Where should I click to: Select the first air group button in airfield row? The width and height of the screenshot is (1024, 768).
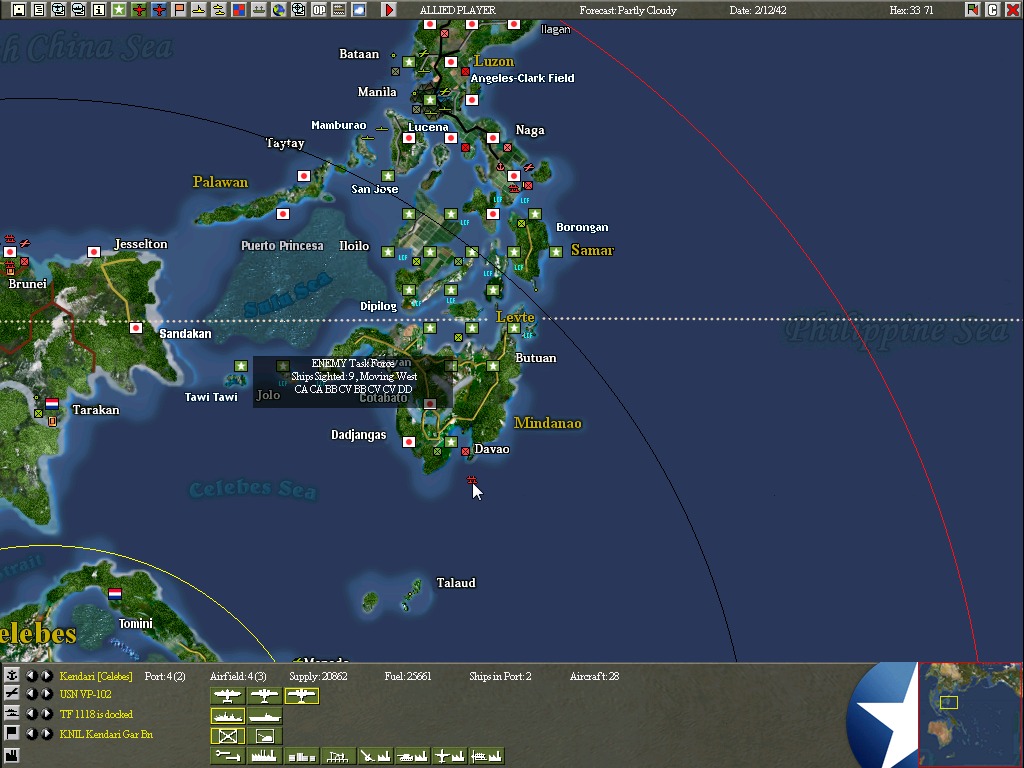point(228,696)
